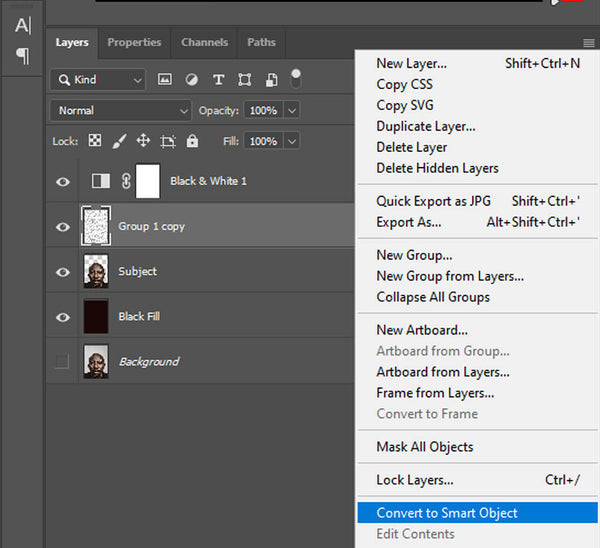Click the layer mask link chain icon
This screenshot has height=548, width=600.
126,181
